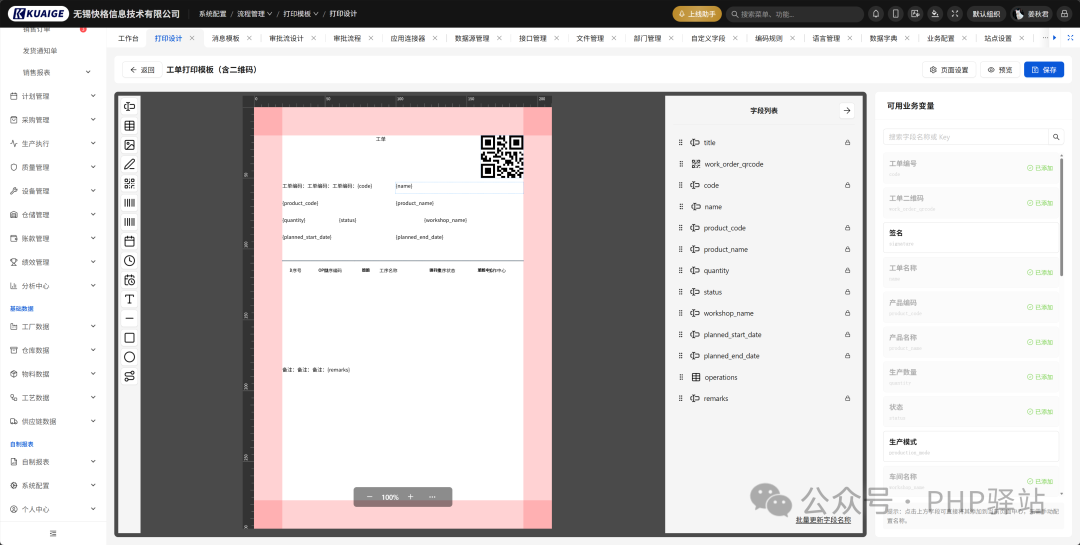Collapse the field list panel arrow
The height and width of the screenshot is (545, 1080).
pyautogui.click(x=847, y=110)
